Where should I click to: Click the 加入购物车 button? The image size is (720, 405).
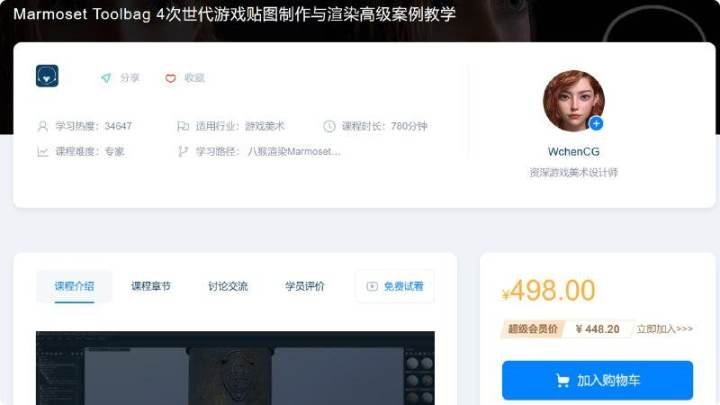click(597, 380)
